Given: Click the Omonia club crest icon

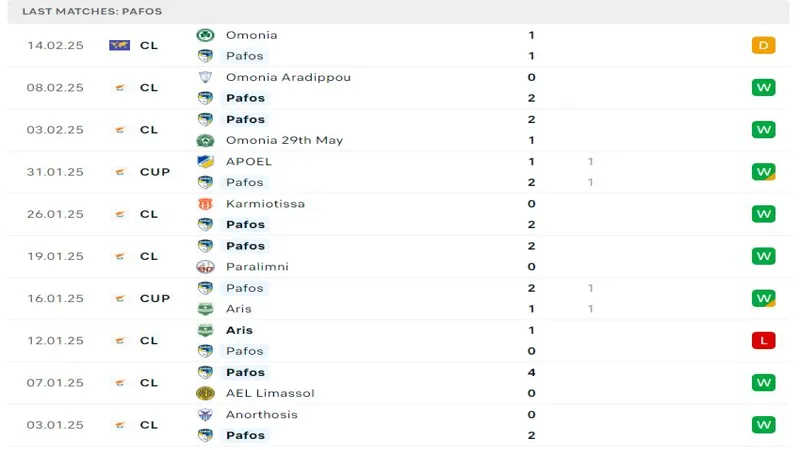Looking at the screenshot, I should [x=205, y=35].
